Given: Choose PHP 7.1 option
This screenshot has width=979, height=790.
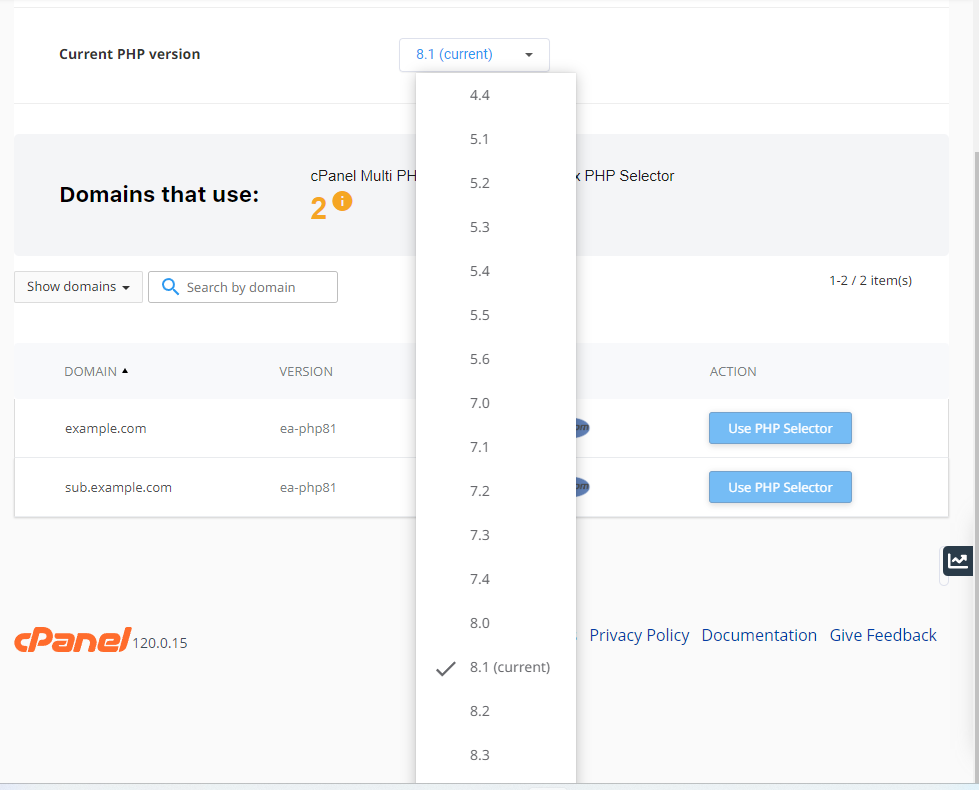Looking at the screenshot, I should click(496, 448).
